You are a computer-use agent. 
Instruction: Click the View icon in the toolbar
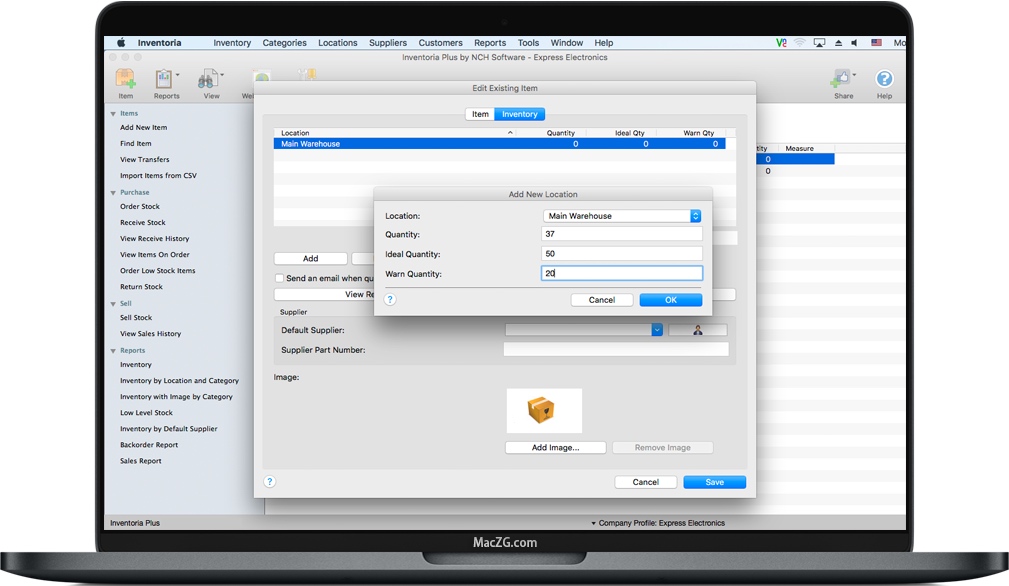(x=207, y=82)
